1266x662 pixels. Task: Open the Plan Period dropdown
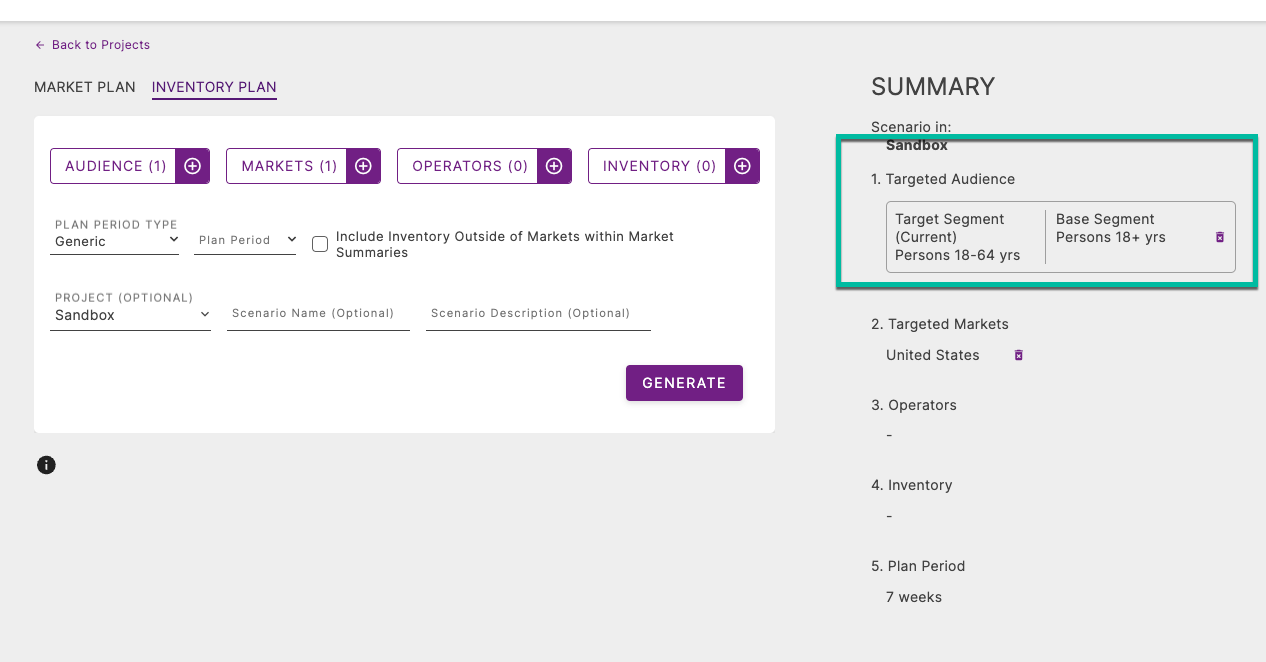pyautogui.click(x=245, y=240)
